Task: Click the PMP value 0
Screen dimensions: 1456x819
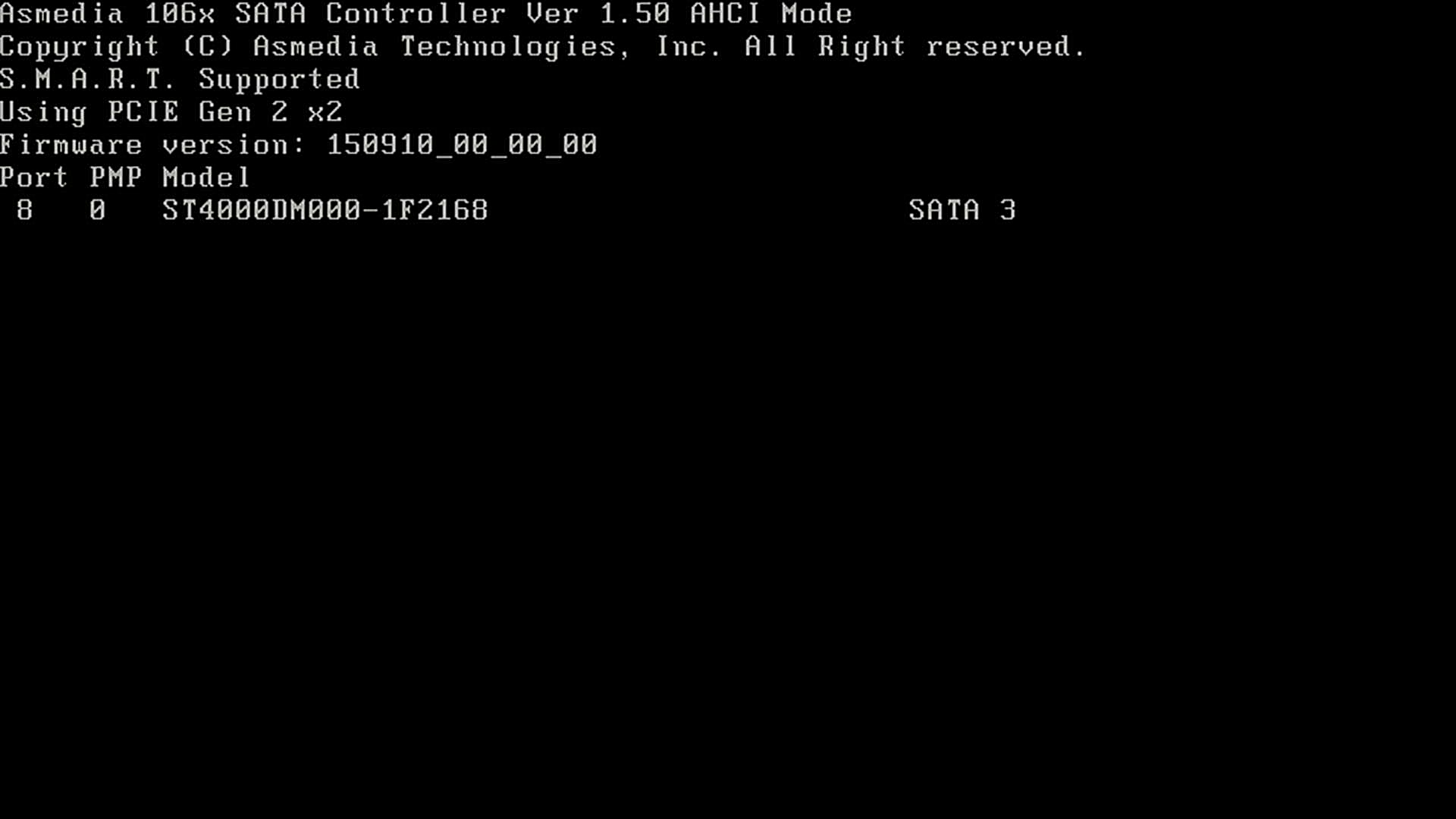Action: 97,210
